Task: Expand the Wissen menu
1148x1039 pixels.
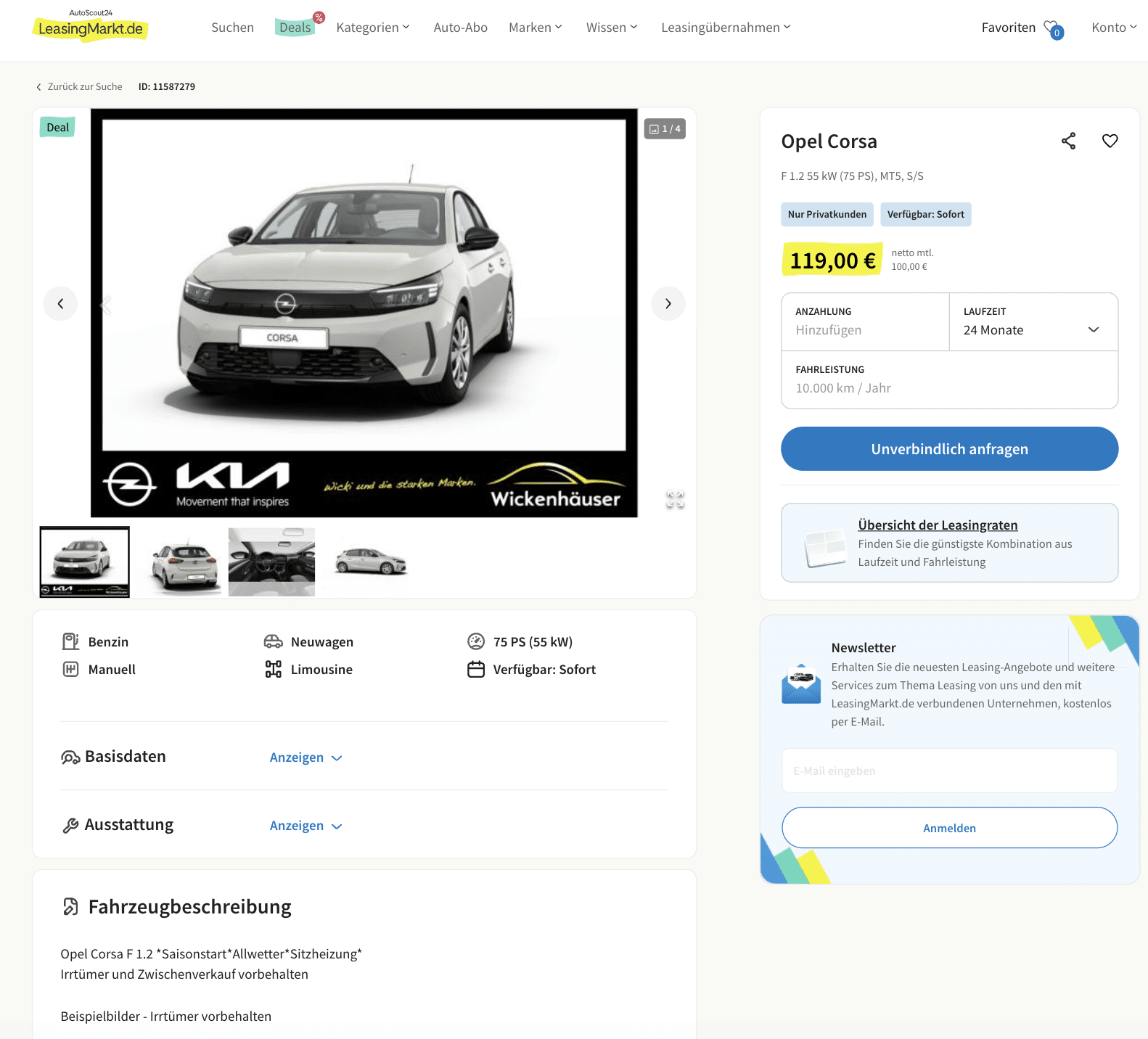Action: tap(612, 28)
